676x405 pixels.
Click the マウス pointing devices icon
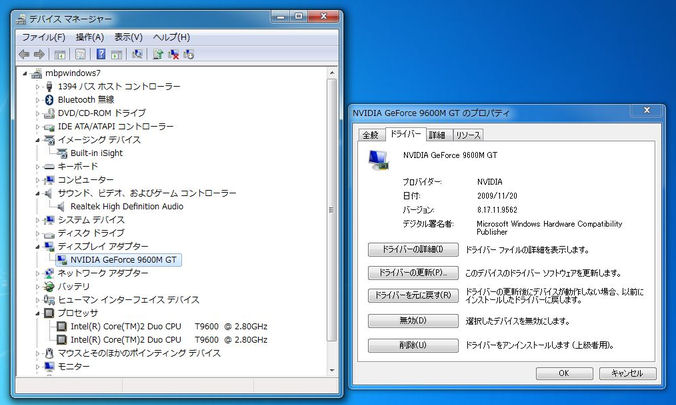tap(49, 353)
